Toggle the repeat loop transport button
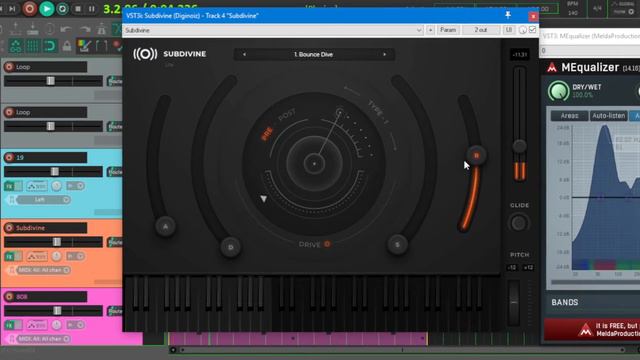640x360 pixels. tap(62, 9)
